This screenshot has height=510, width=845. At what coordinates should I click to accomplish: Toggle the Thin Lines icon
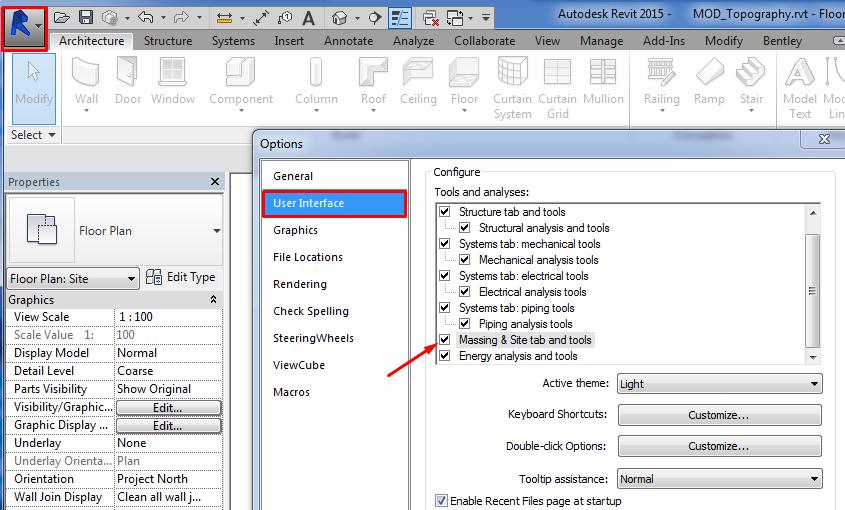(x=400, y=18)
